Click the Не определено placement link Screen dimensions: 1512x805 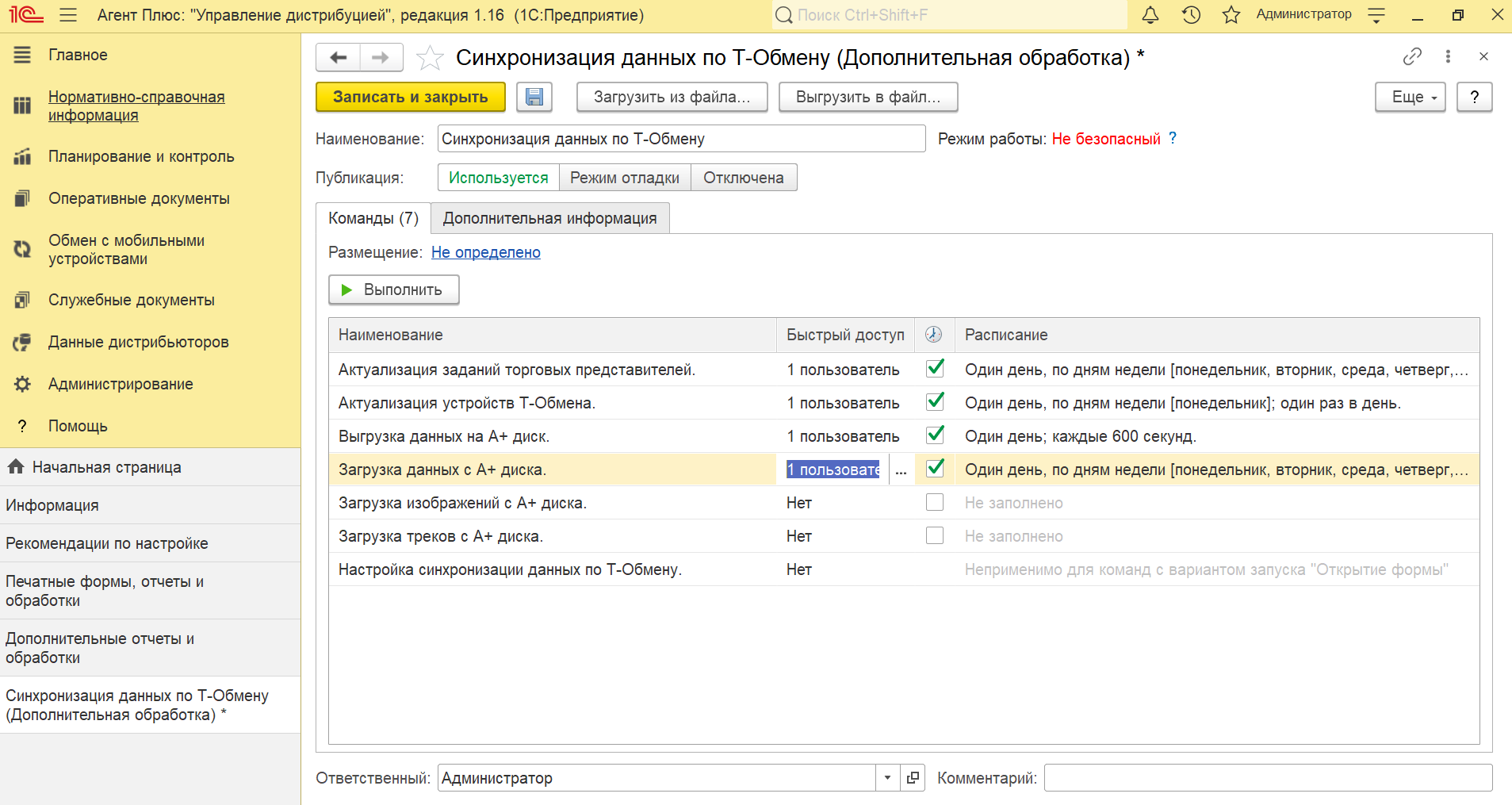(486, 252)
